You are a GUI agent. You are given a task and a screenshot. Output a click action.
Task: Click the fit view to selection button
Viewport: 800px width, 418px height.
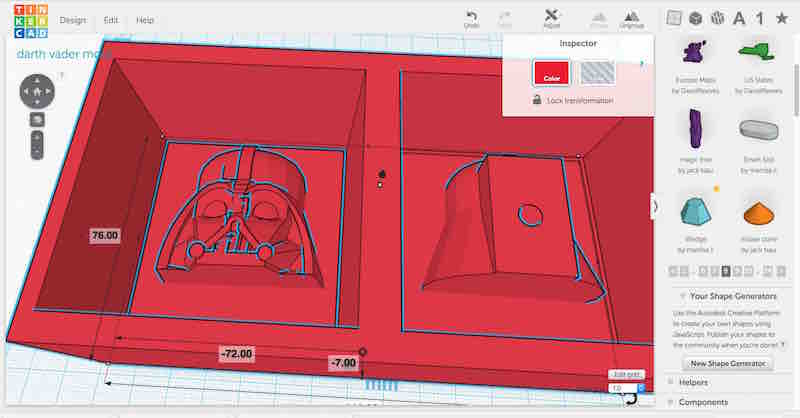pyautogui.click(x=37, y=120)
